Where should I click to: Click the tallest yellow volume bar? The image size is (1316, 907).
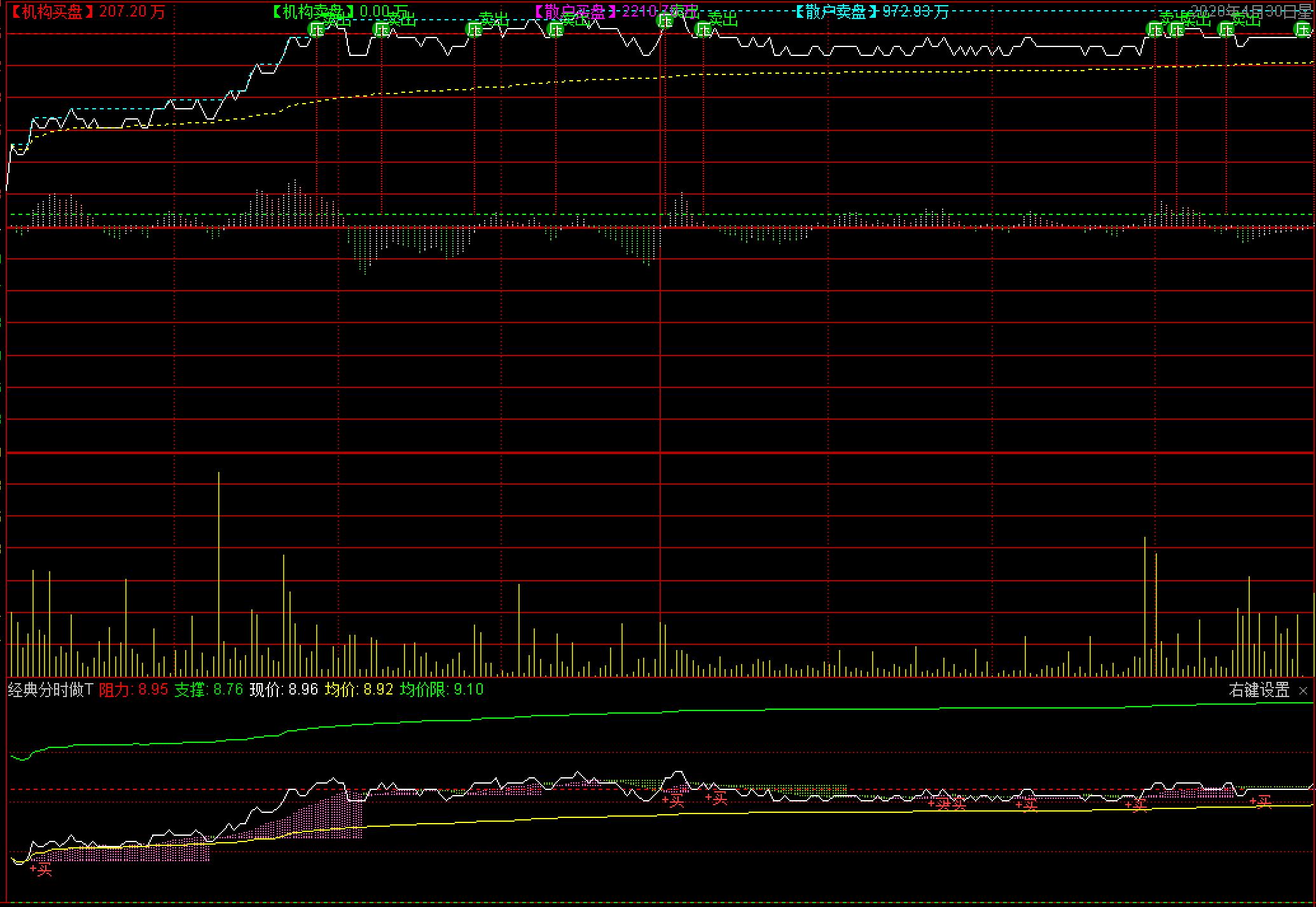coord(219,572)
